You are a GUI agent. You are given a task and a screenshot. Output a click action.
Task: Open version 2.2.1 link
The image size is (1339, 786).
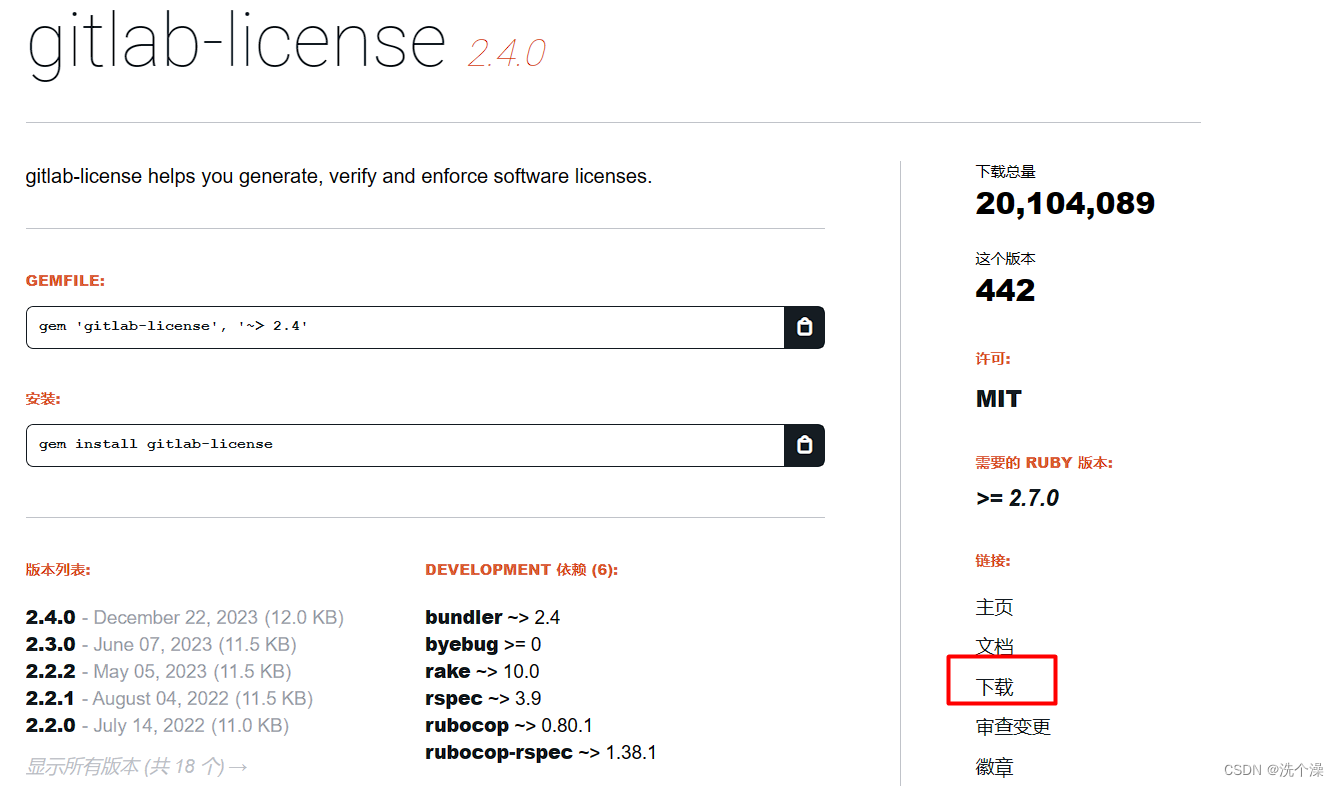pos(50,698)
